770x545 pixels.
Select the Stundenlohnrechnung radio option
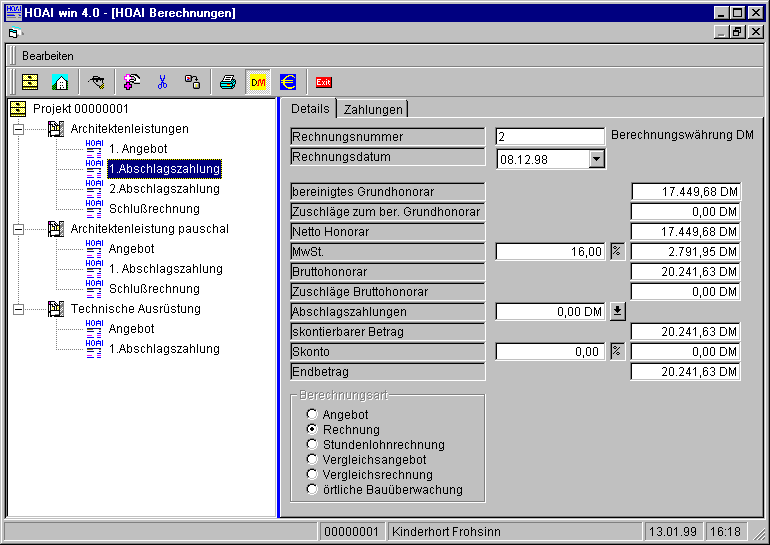(312, 444)
